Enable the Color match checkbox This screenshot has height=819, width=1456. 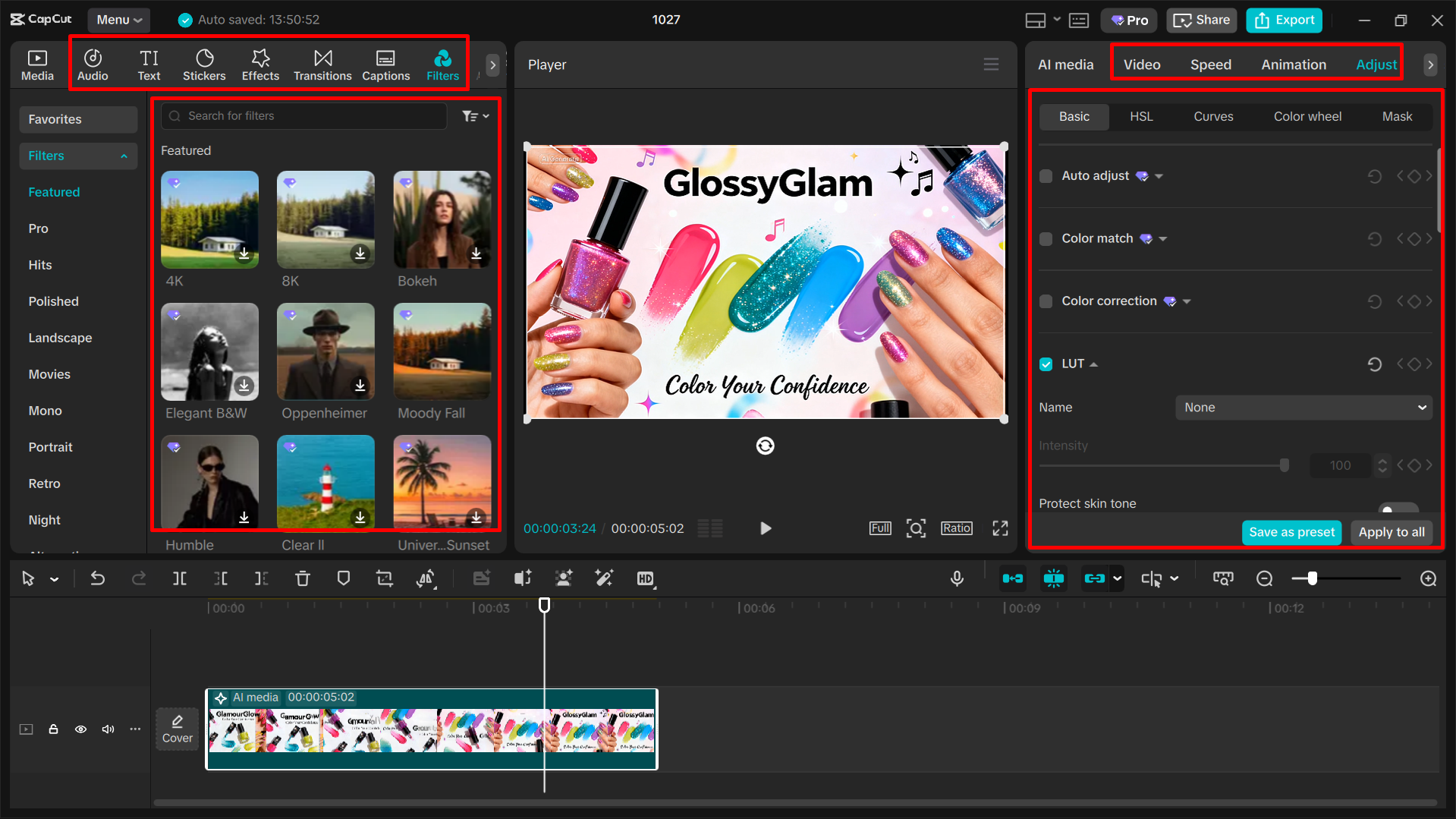click(1046, 238)
